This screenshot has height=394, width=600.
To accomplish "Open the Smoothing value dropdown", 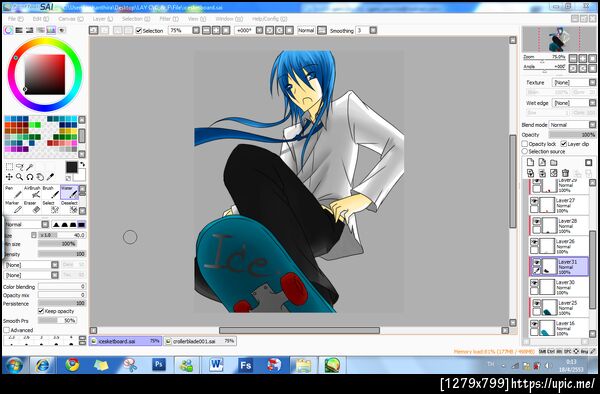I will (373, 30).
